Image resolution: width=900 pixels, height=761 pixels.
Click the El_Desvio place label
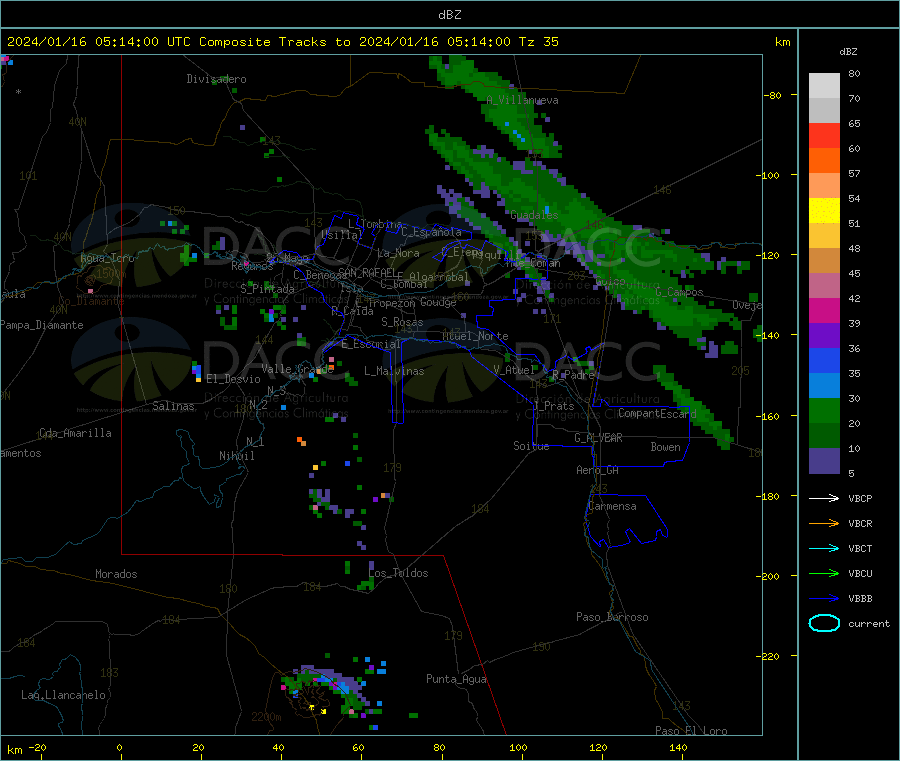tap(233, 379)
